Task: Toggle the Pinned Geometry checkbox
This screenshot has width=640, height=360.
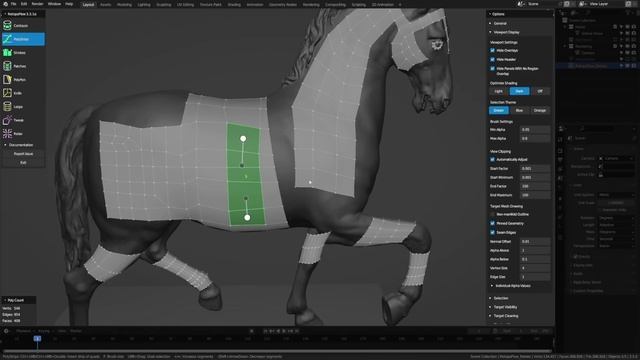Action: (x=492, y=223)
